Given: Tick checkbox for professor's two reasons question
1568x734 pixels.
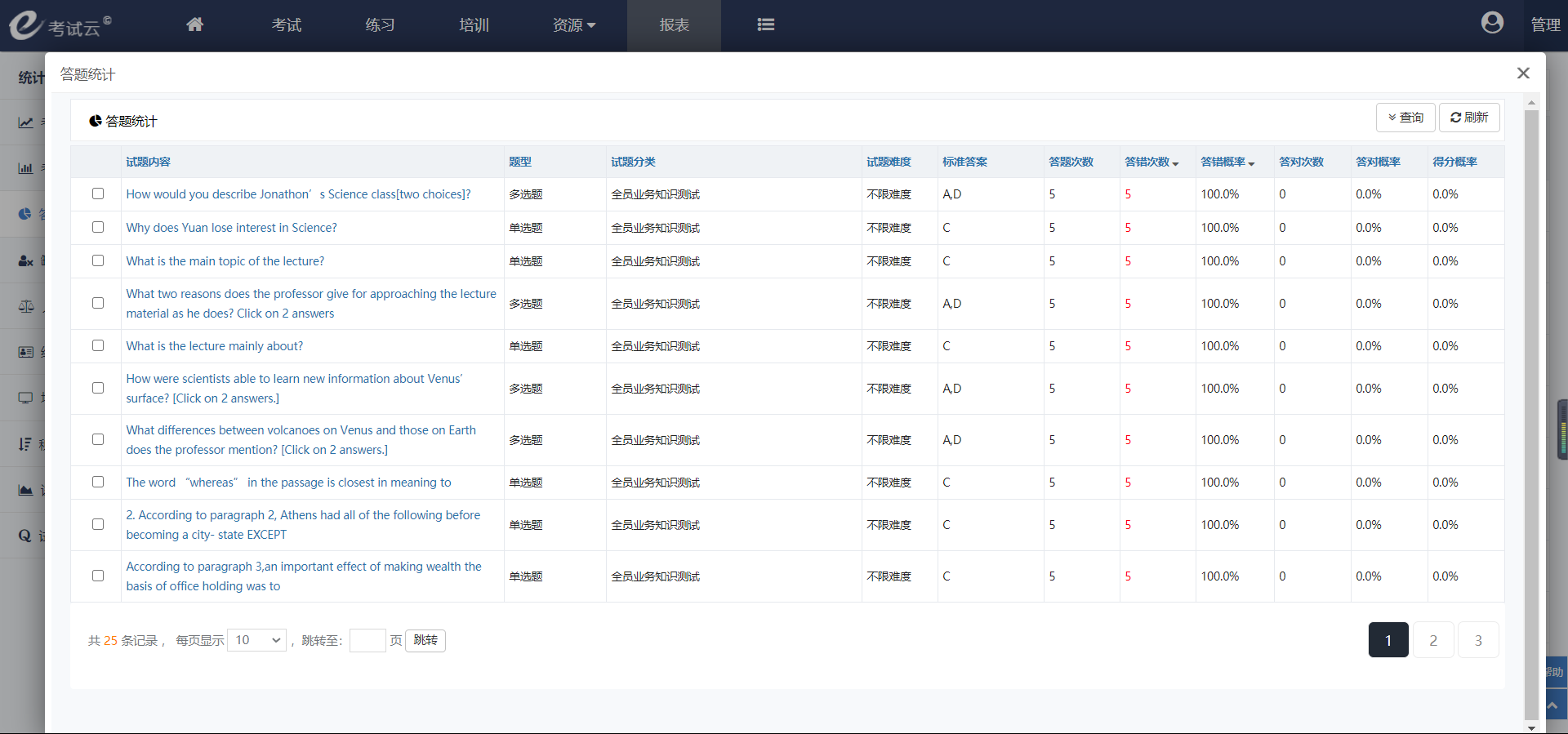Looking at the screenshot, I should (98, 303).
